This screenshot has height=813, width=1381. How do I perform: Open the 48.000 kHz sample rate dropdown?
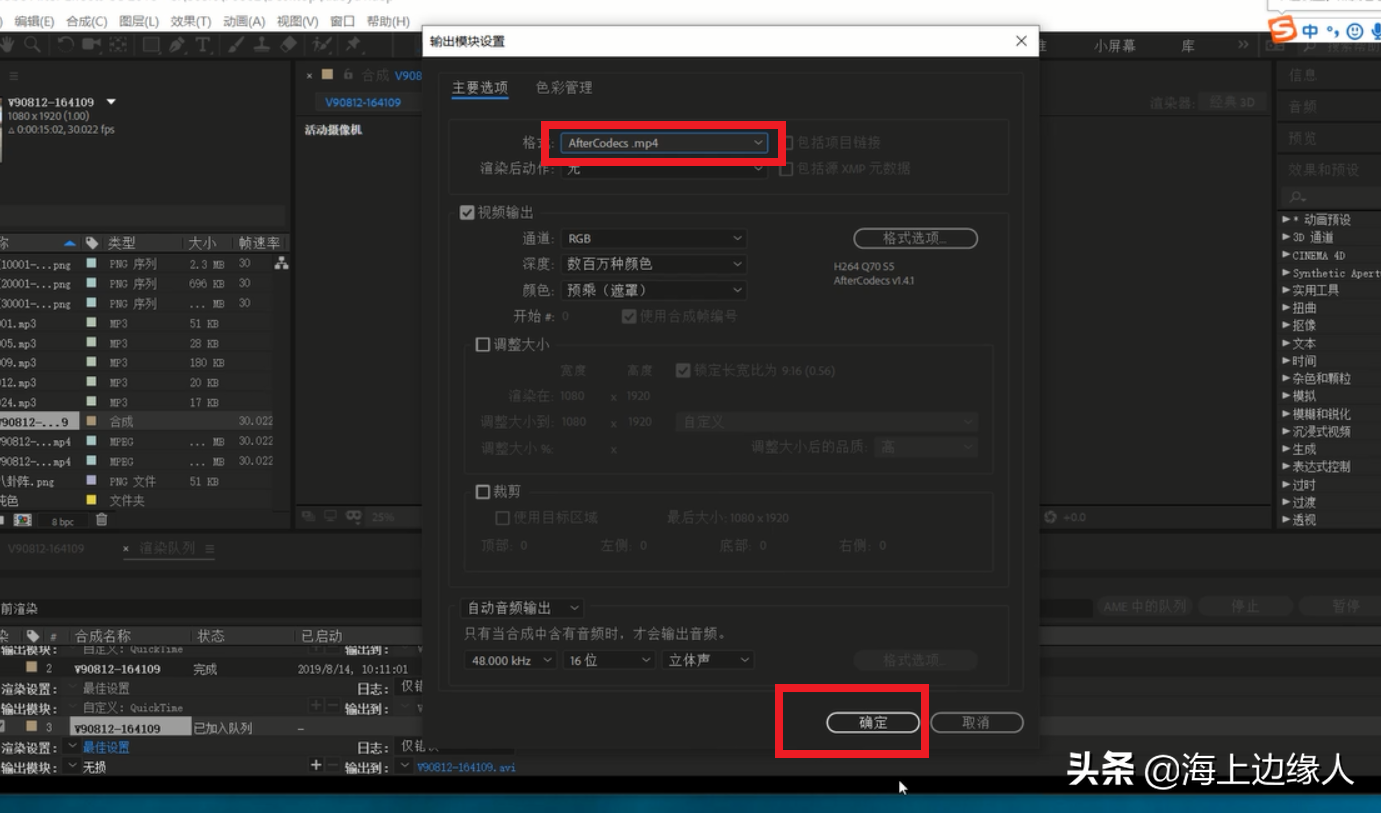[x=510, y=659]
